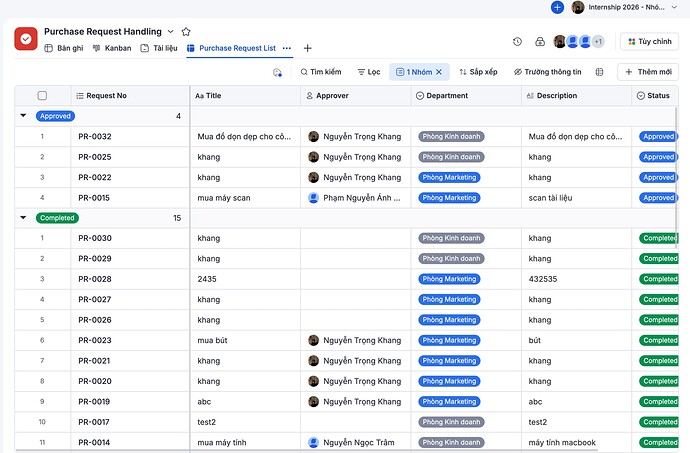690x453 pixels.
Task: Open record PR-0019
Action: 94,401
